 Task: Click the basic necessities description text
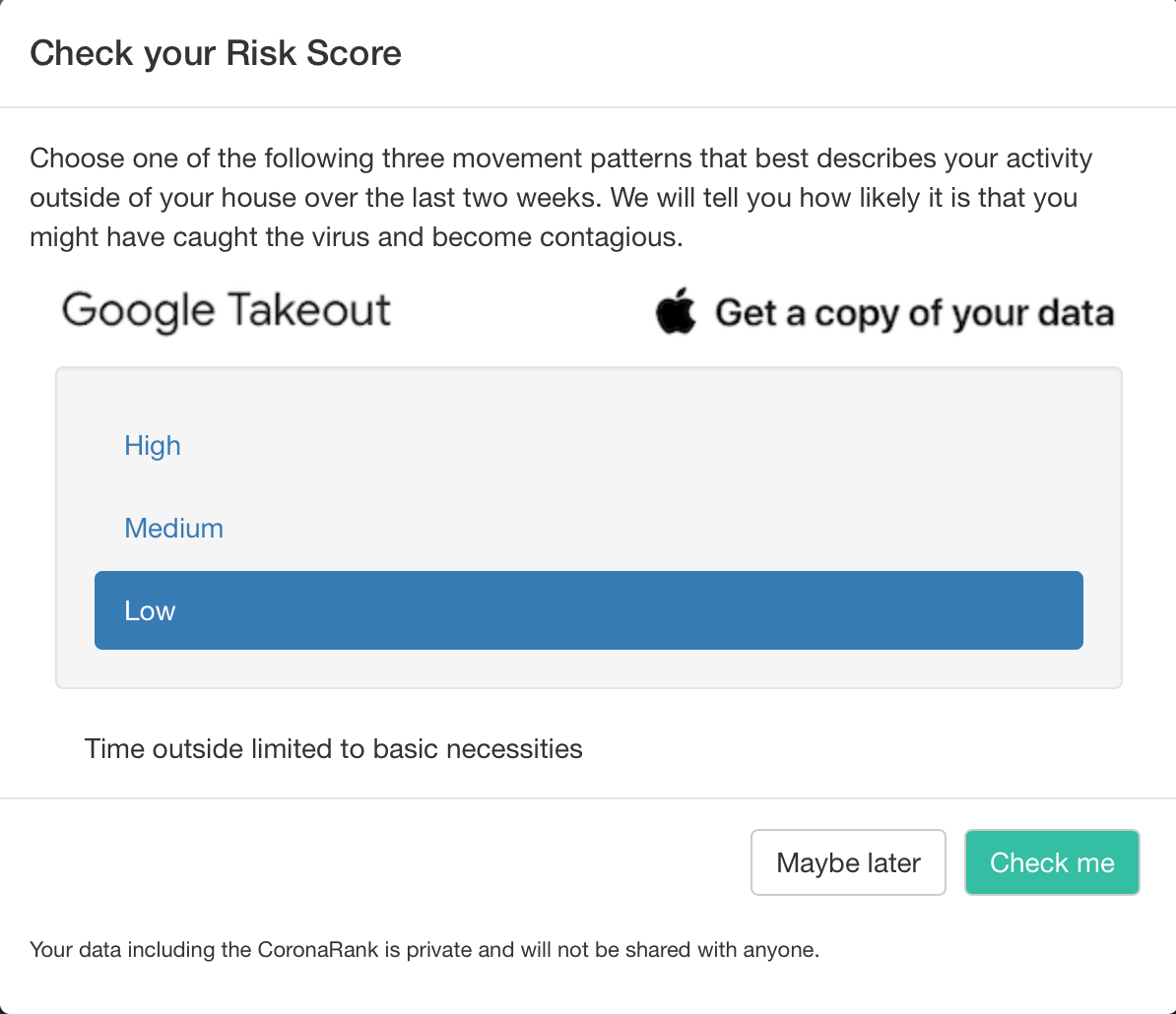pyautogui.click(x=333, y=749)
